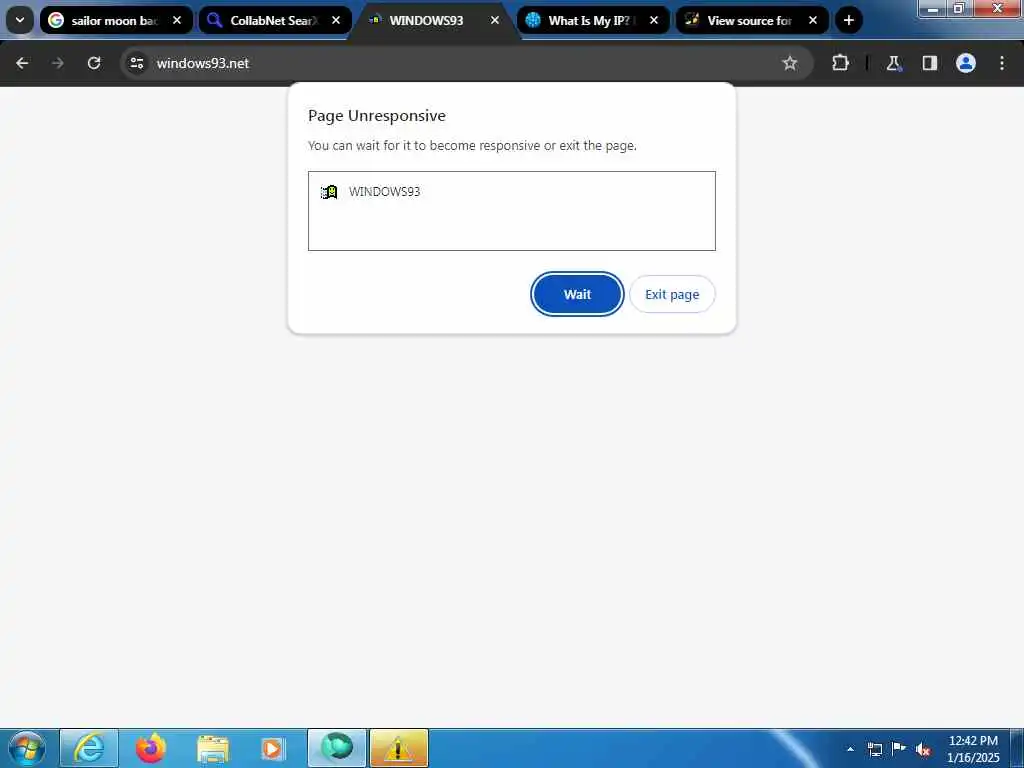
Task: Close the CollabNet Search tab
Action: 336,20
